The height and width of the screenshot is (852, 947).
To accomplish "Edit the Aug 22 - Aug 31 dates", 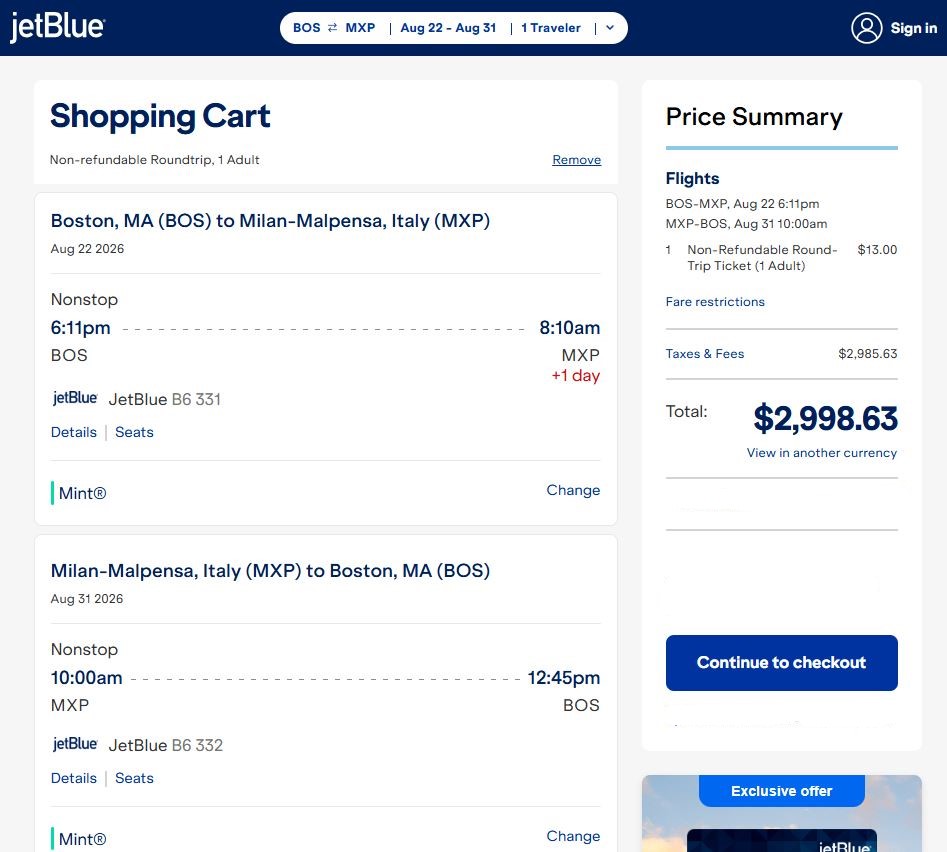I will [x=448, y=28].
